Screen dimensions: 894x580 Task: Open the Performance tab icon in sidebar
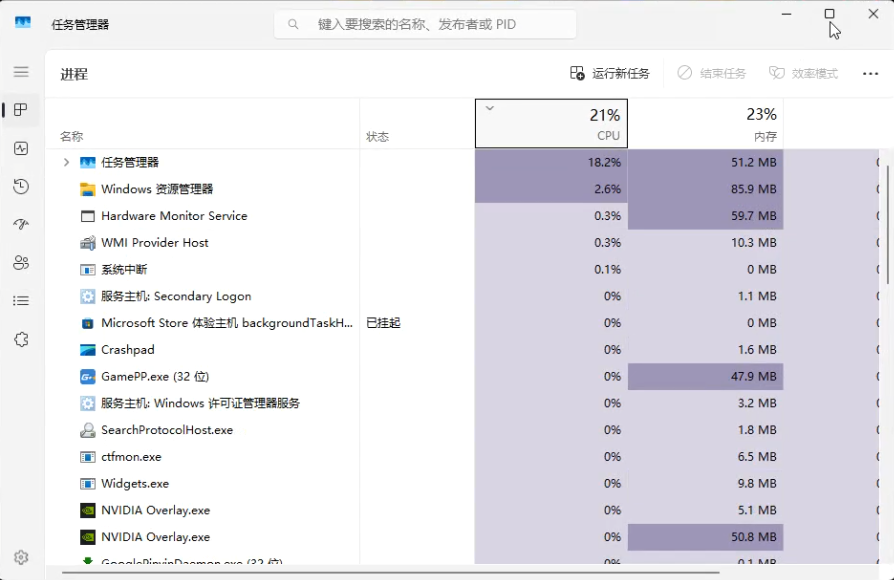21,148
